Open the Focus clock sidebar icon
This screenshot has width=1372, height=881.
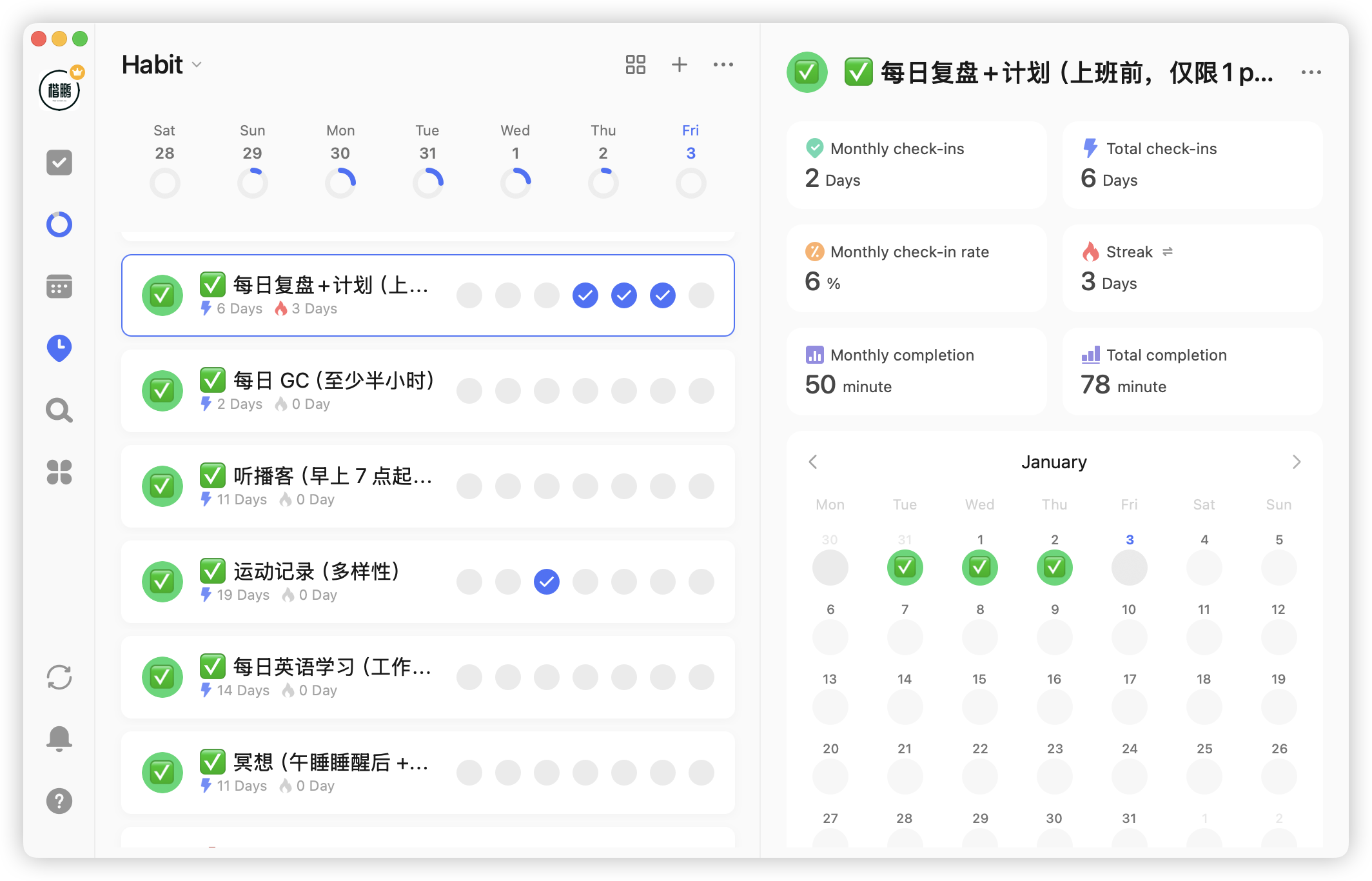[59, 348]
